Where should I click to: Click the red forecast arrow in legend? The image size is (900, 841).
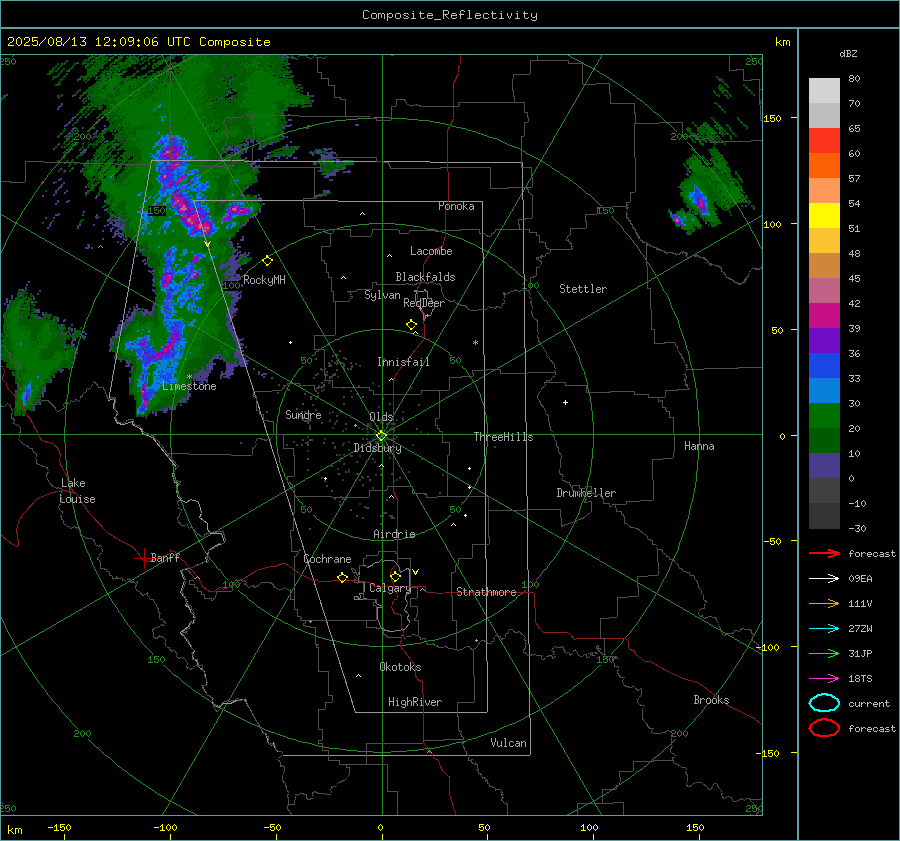pos(824,553)
